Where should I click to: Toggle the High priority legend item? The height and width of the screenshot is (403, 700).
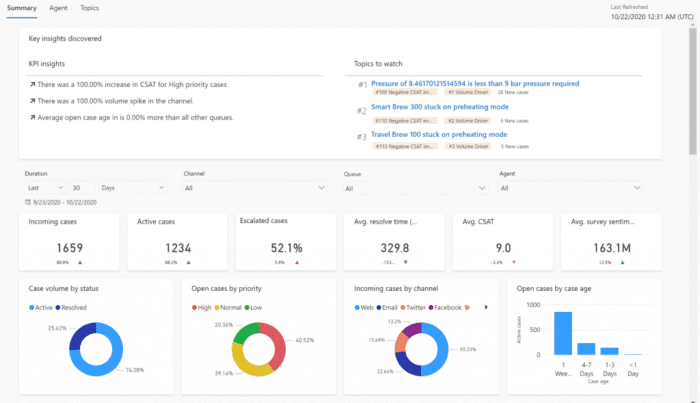coord(204,307)
